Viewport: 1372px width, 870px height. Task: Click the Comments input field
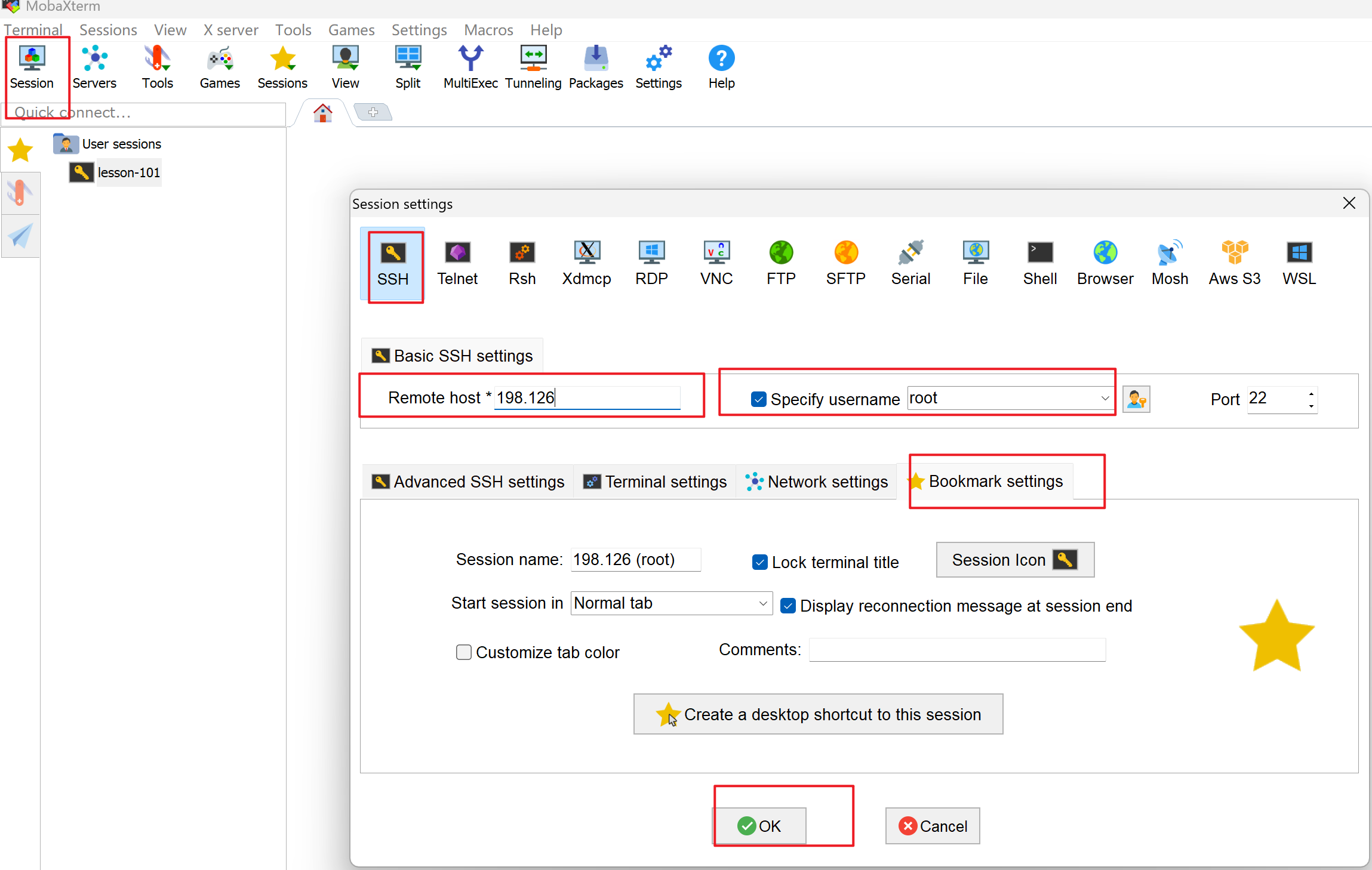point(957,650)
